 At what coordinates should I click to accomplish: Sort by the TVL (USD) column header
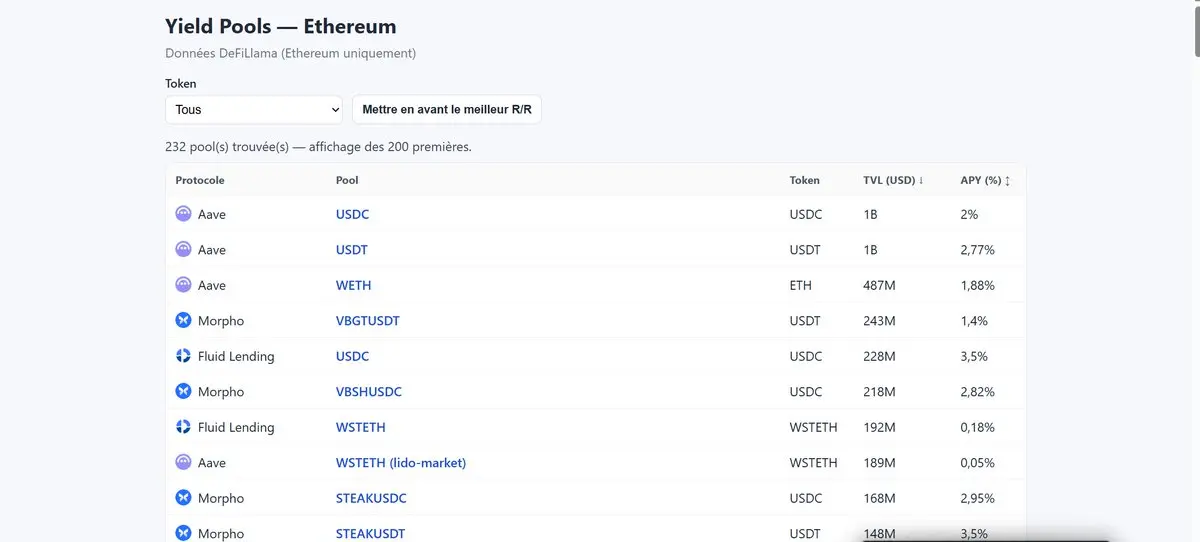(x=893, y=181)
